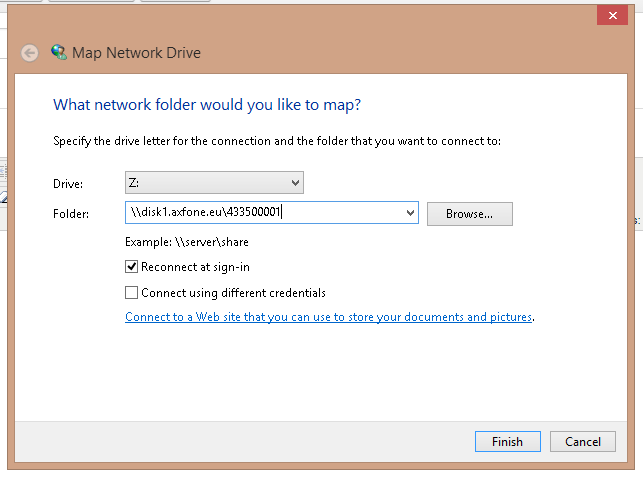The height and width of the screenshot is (478, 643).
Task: Close the Map Network Drive dialog
Action: tap(609, 16)
